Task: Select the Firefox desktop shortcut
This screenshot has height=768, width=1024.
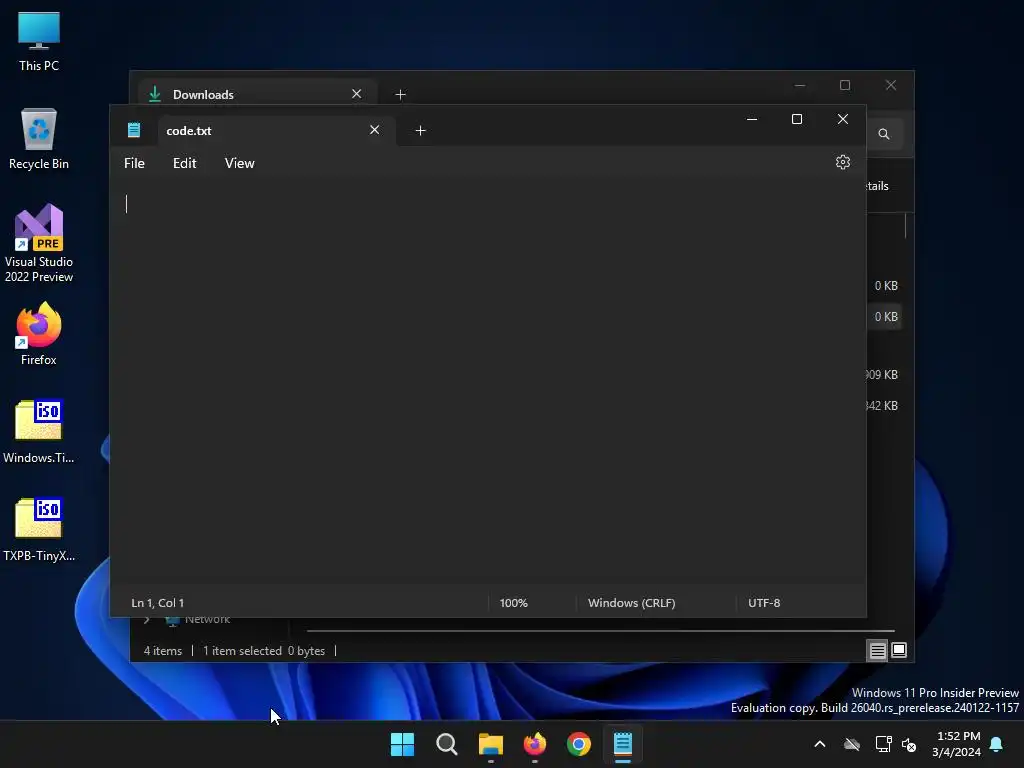Action: click(x=39, y=334)
